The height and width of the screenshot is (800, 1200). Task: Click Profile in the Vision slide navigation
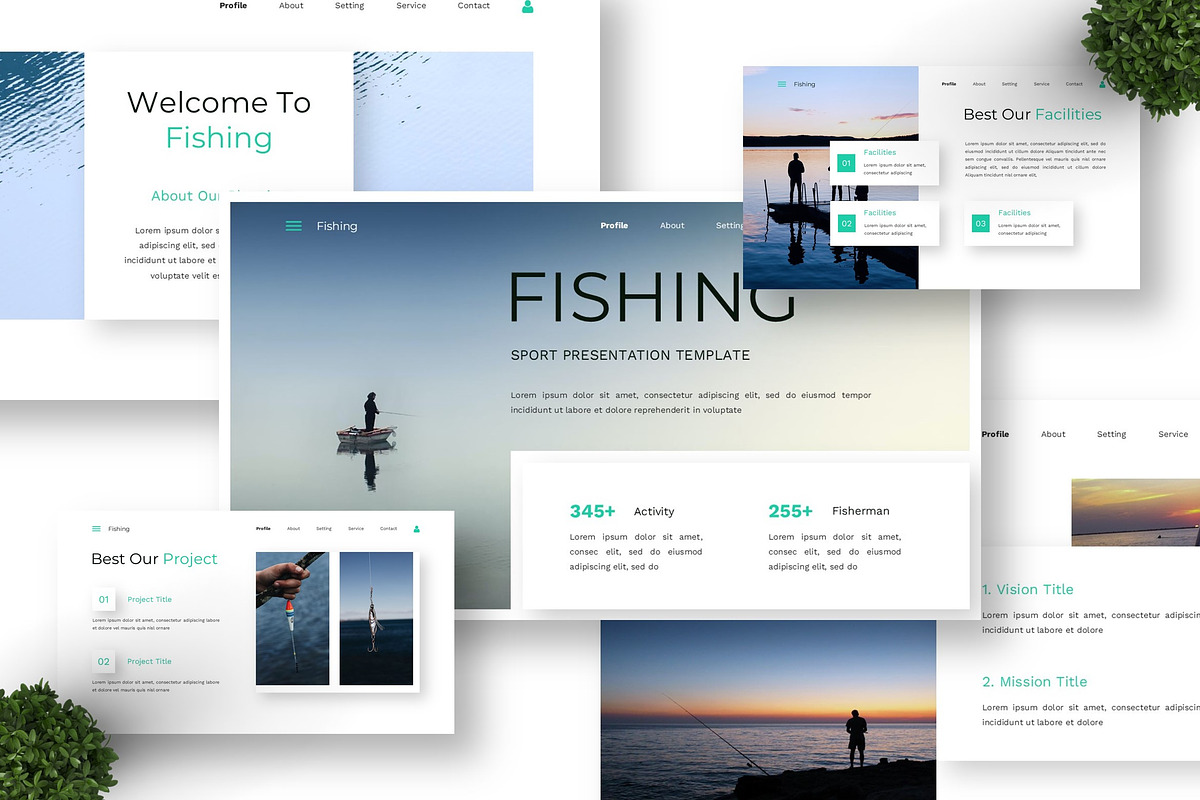click(995, 434)
